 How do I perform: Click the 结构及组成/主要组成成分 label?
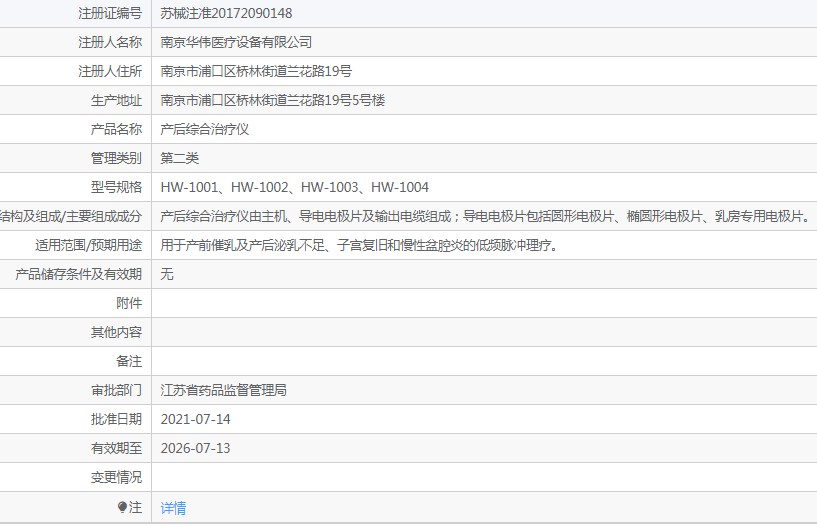click(x=71, y=216)
